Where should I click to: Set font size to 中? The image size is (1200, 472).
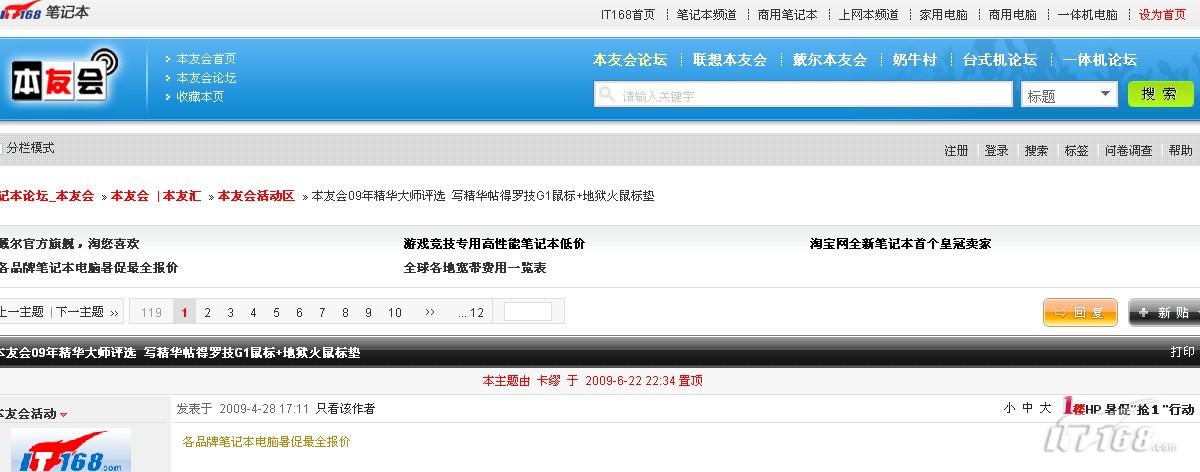1027,408
